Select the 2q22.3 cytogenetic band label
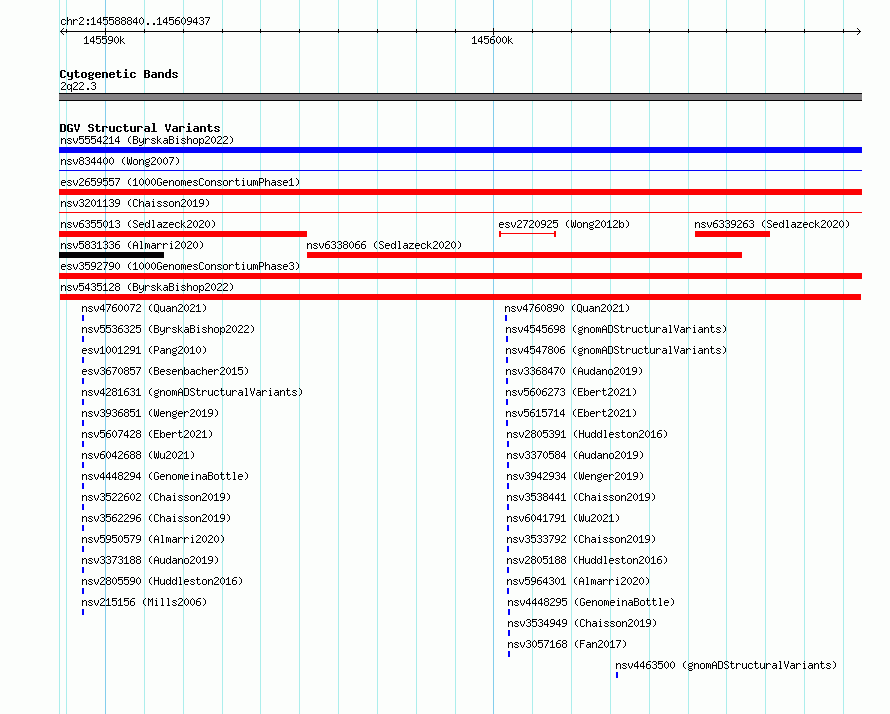The height and width of the screenshot is (714, 890). coord(78,86)
